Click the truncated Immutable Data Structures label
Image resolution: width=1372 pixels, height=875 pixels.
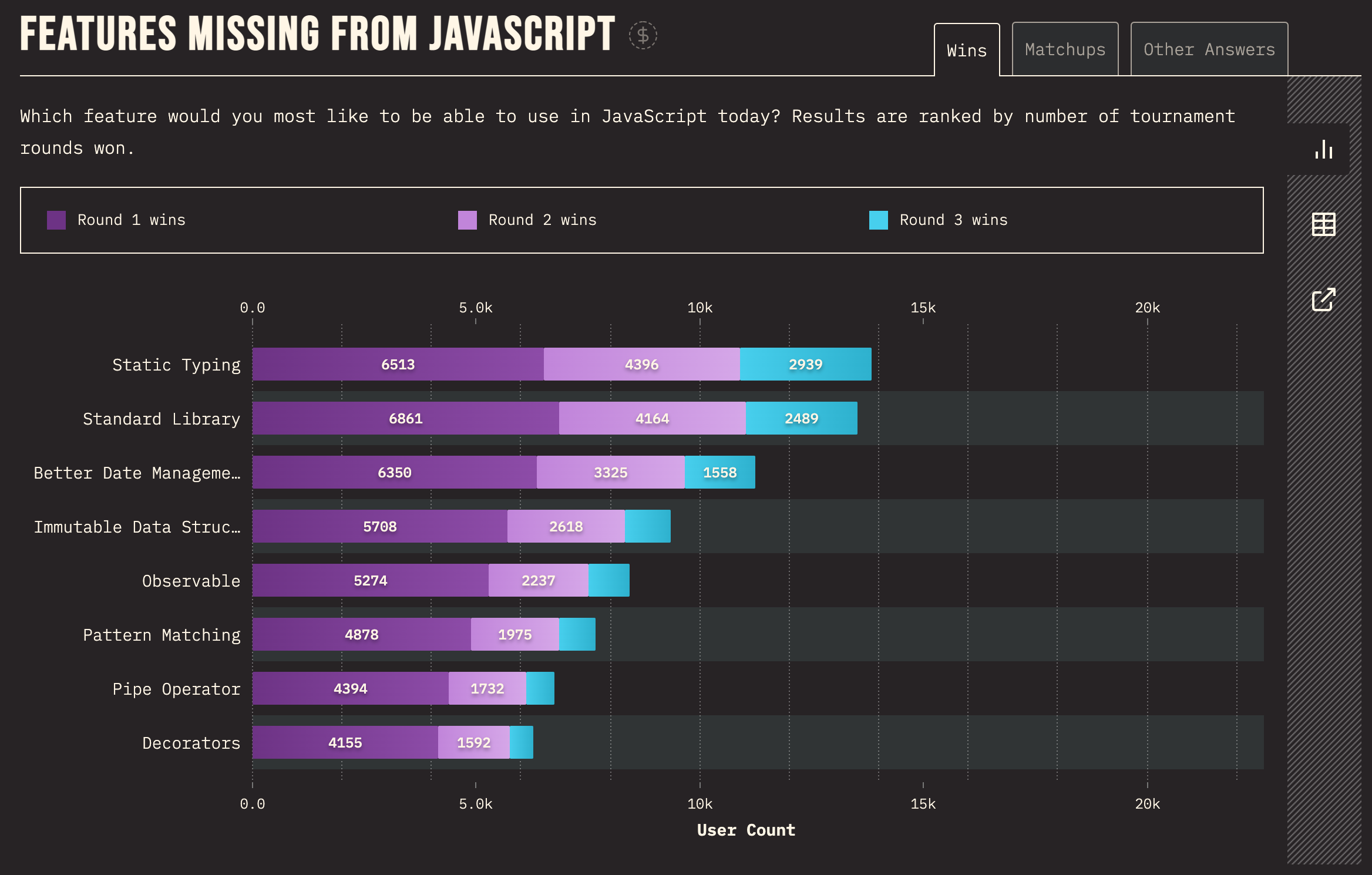[x=137, y=527]
